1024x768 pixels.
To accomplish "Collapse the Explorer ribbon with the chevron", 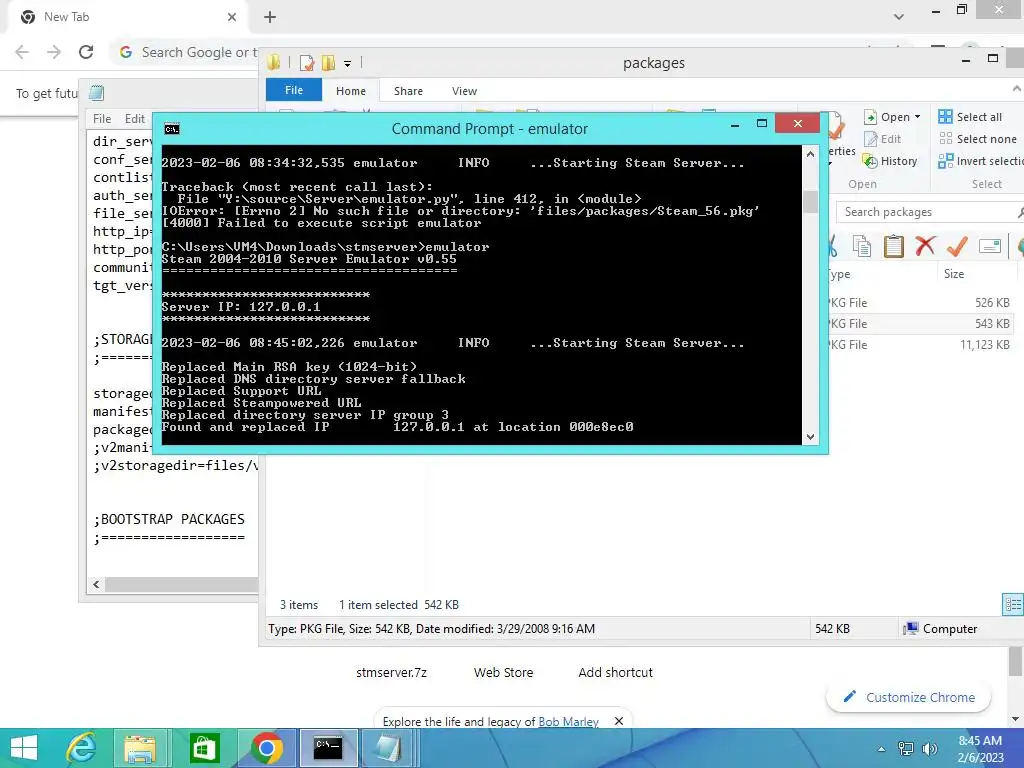I will click(1017, 88).
